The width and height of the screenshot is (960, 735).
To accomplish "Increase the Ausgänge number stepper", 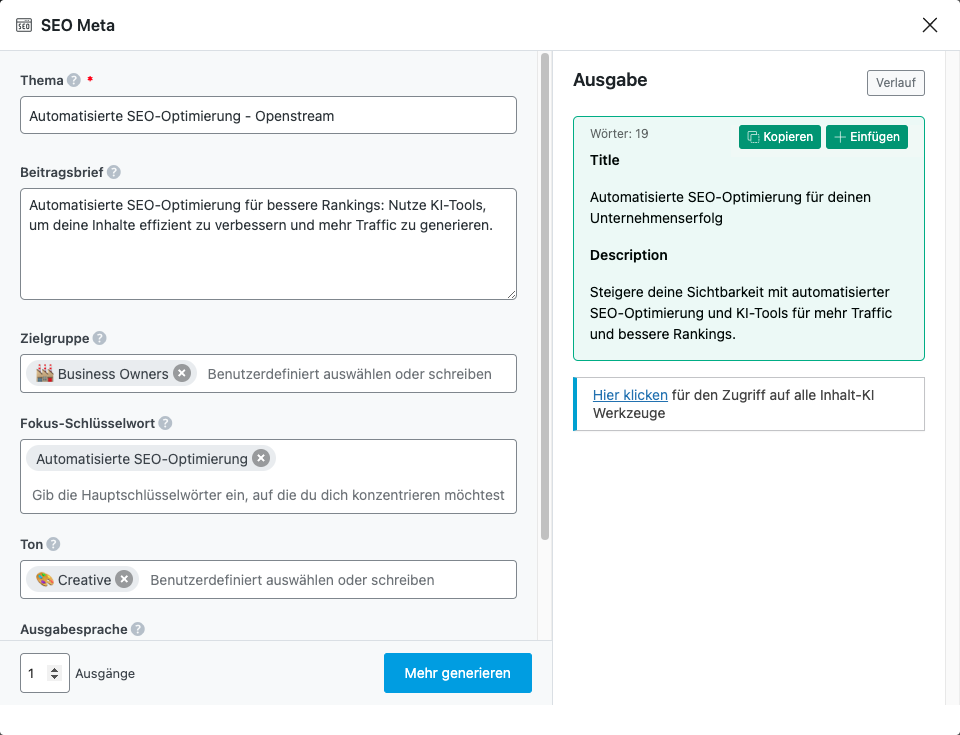I will tap(55, 669).
